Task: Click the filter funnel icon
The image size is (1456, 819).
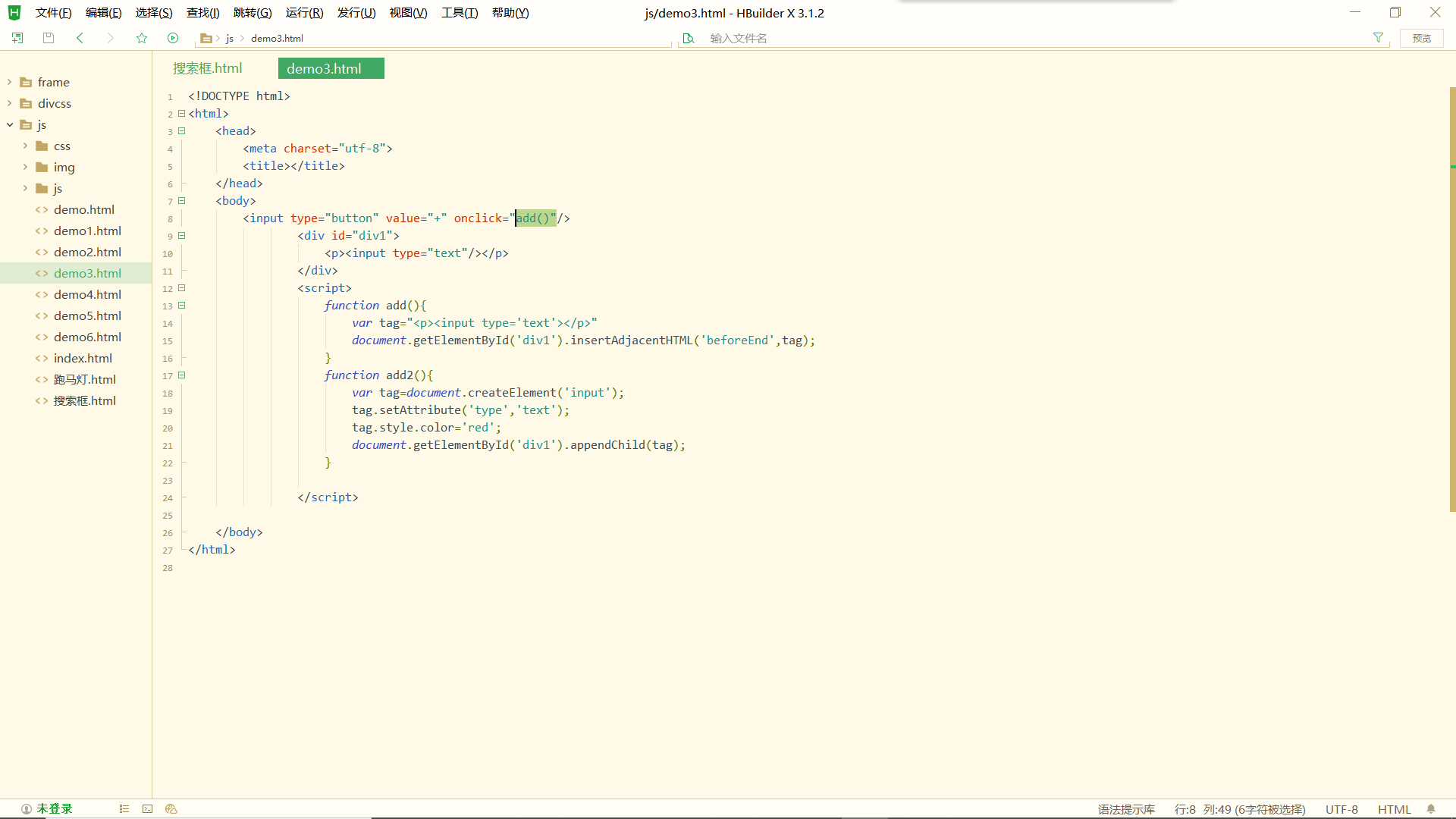Action: tap(1378, 38)
